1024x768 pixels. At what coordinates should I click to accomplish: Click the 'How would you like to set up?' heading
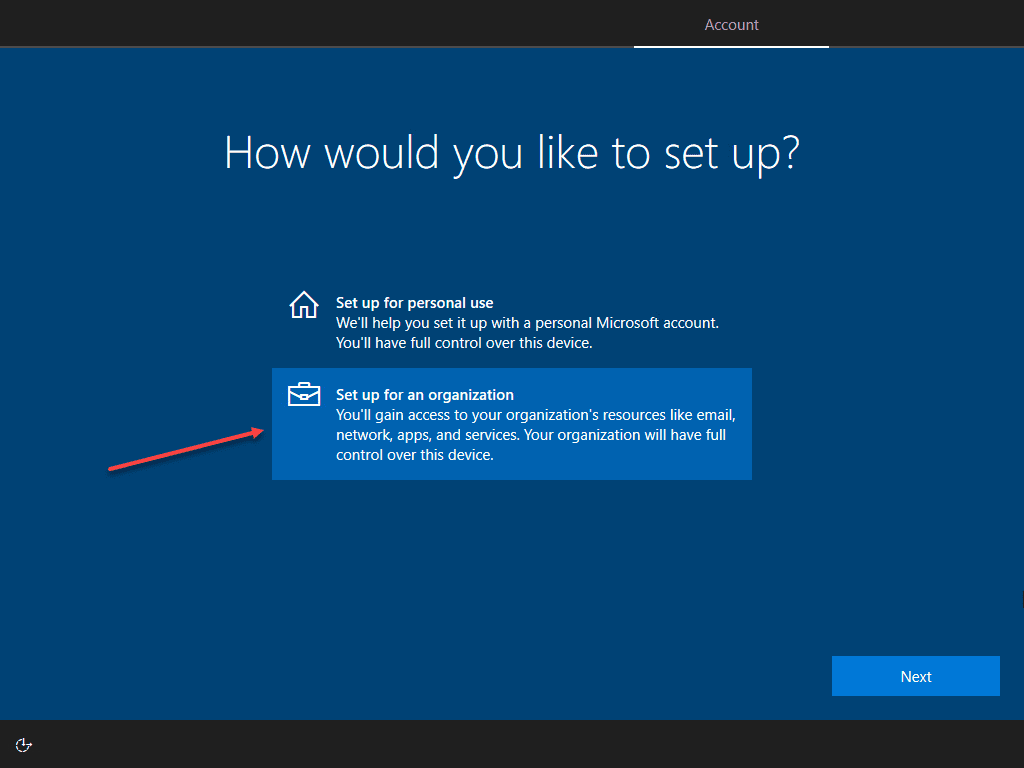[511, 153]
